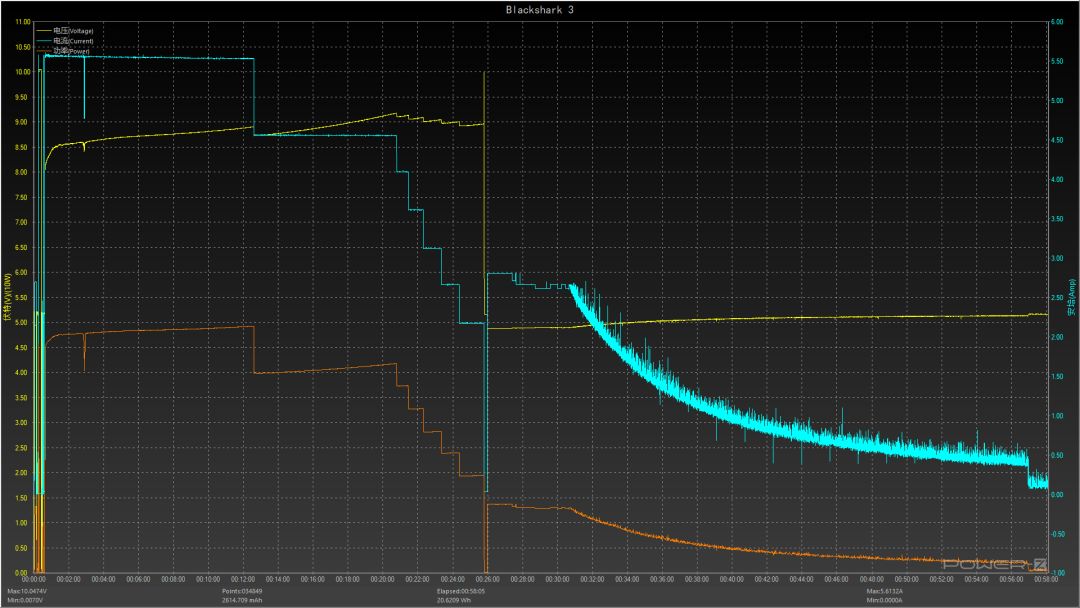Click the right axis title 安培(Amp)
1080x608 pixels.
coord(1072,297)
